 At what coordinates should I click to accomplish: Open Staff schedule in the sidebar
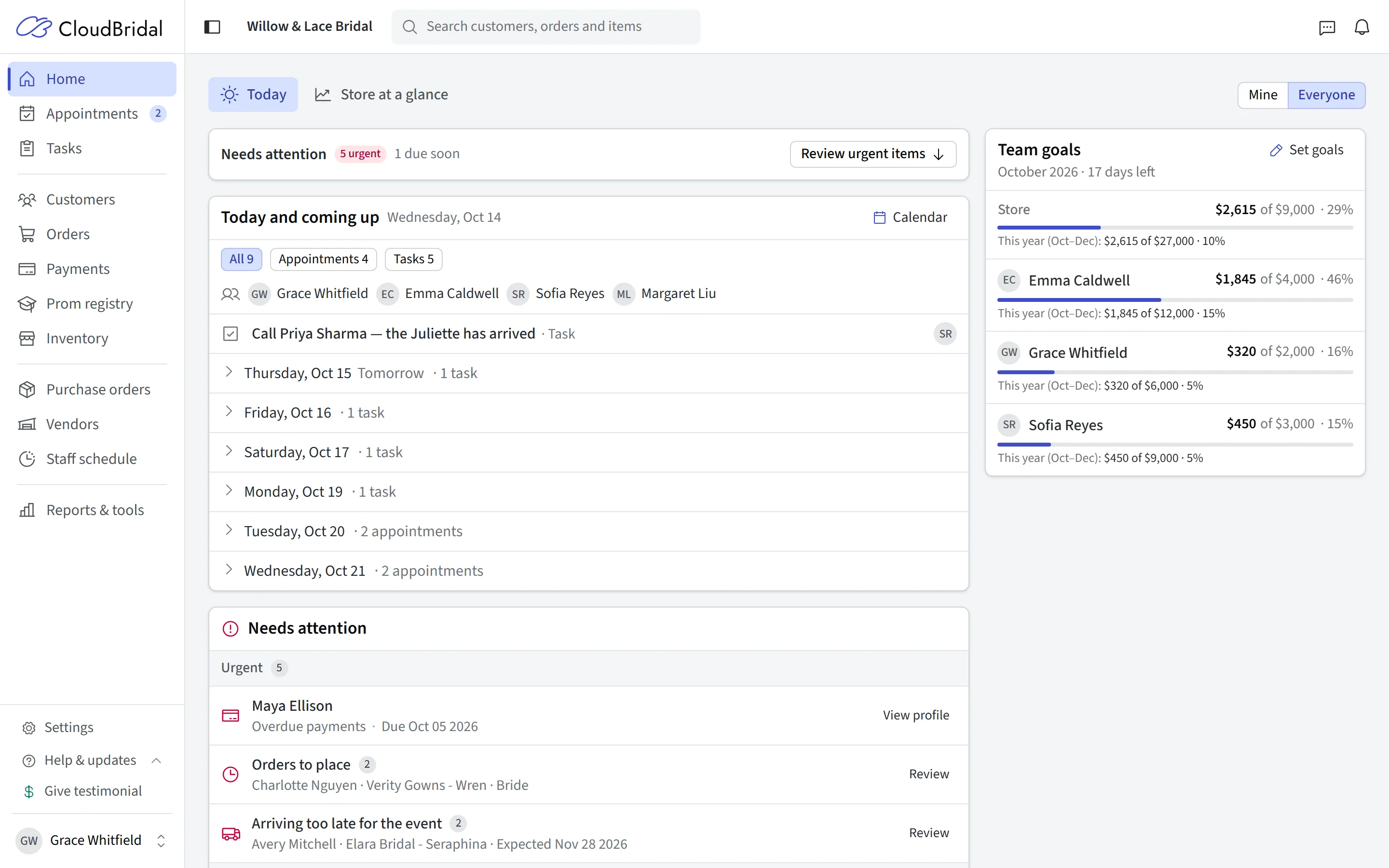pos(92,459)
